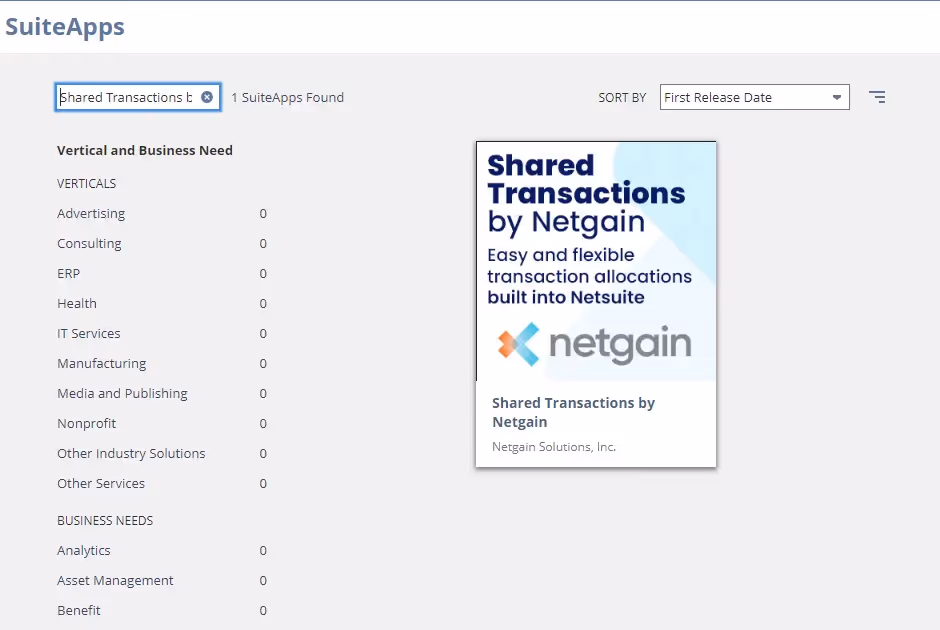The height and width of the screenshot is (630, 940).
Task: Click the Vertical and Business Need heading
Action: click(144, 150)
